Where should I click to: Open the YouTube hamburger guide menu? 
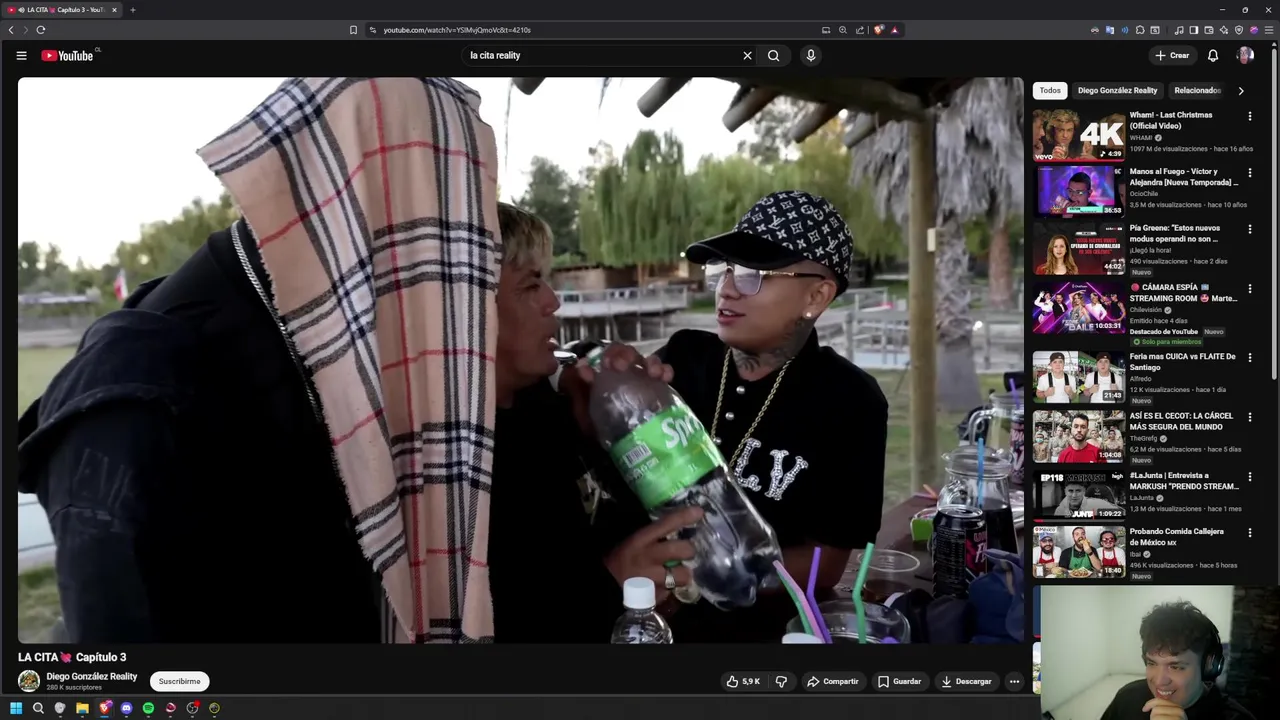coord(21,55)
